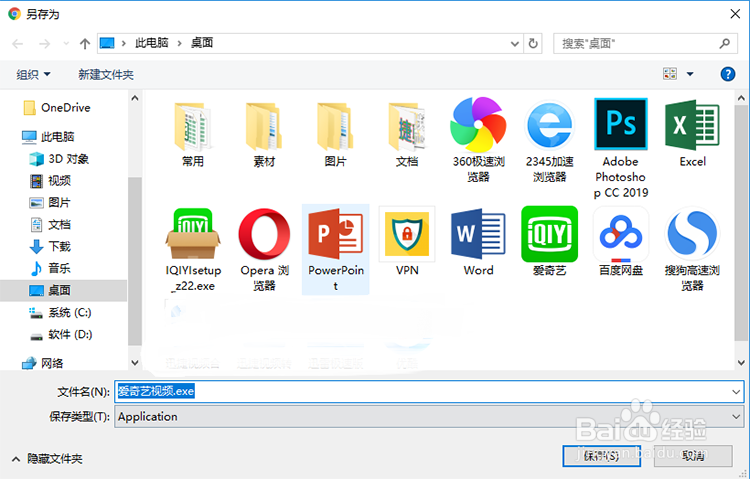Select 视频 in the navigation pane
Screen dimensions: 750x479
click(50, 181)
